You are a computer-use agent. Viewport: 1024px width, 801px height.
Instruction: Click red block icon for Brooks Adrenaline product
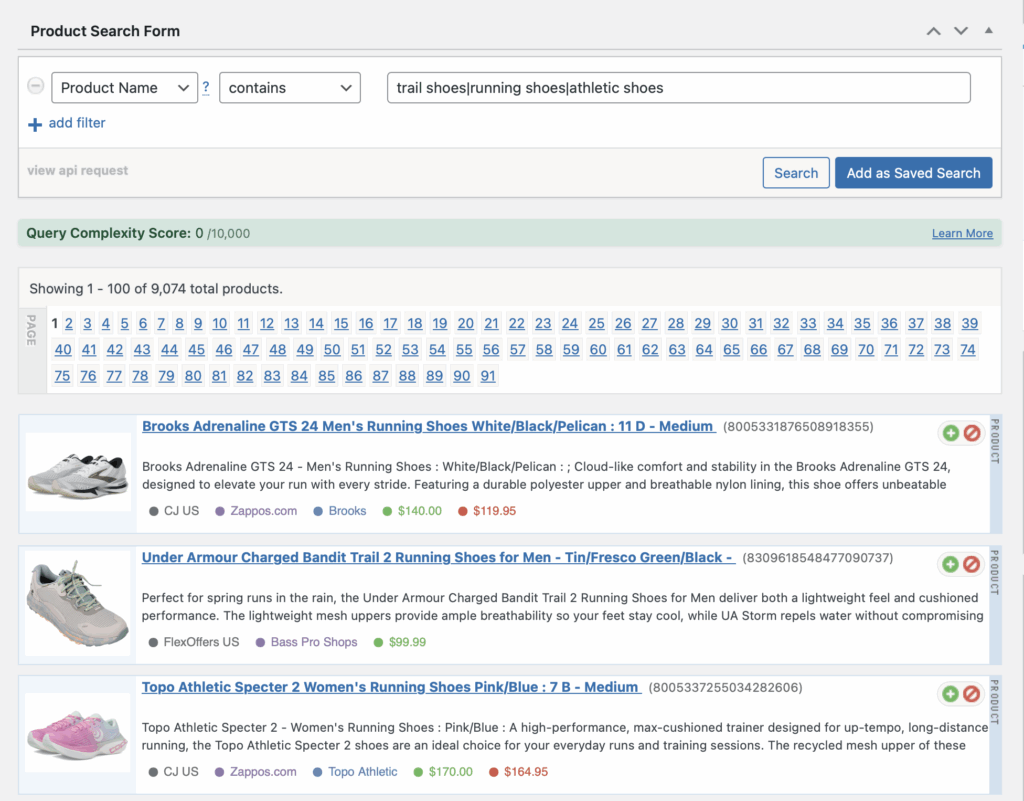point(971,433)
